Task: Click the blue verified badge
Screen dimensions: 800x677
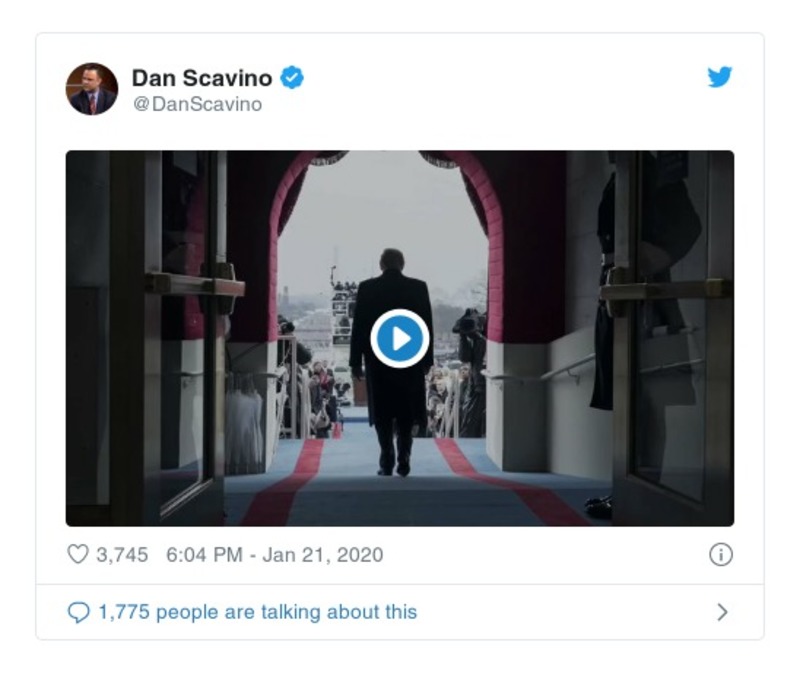Action: click(292, 77)
